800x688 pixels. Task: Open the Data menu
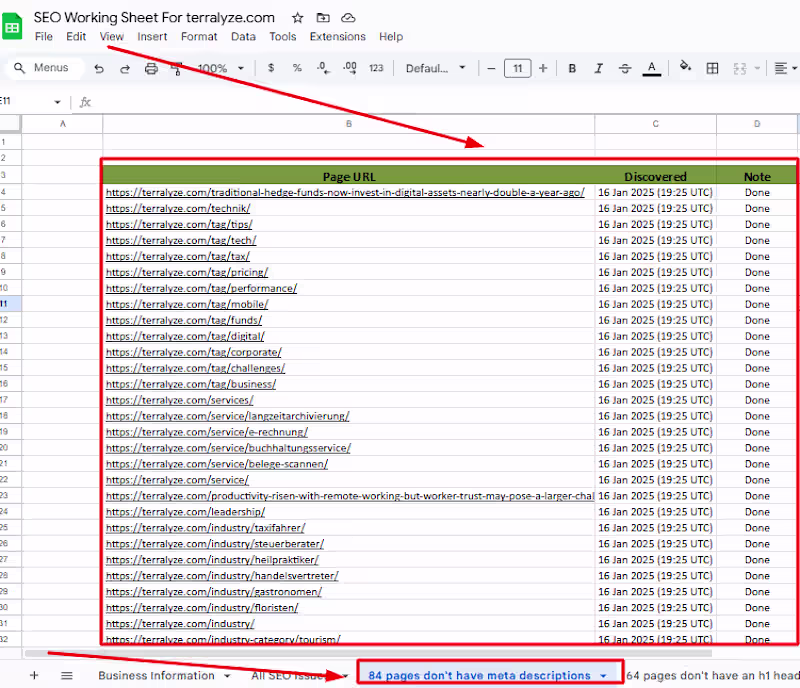[x=243, y=37]
